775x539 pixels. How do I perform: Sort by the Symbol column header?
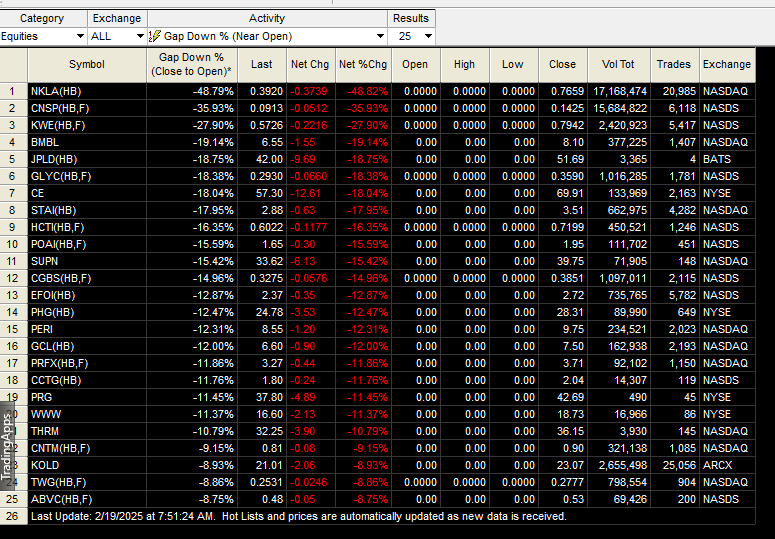(87, 65)
